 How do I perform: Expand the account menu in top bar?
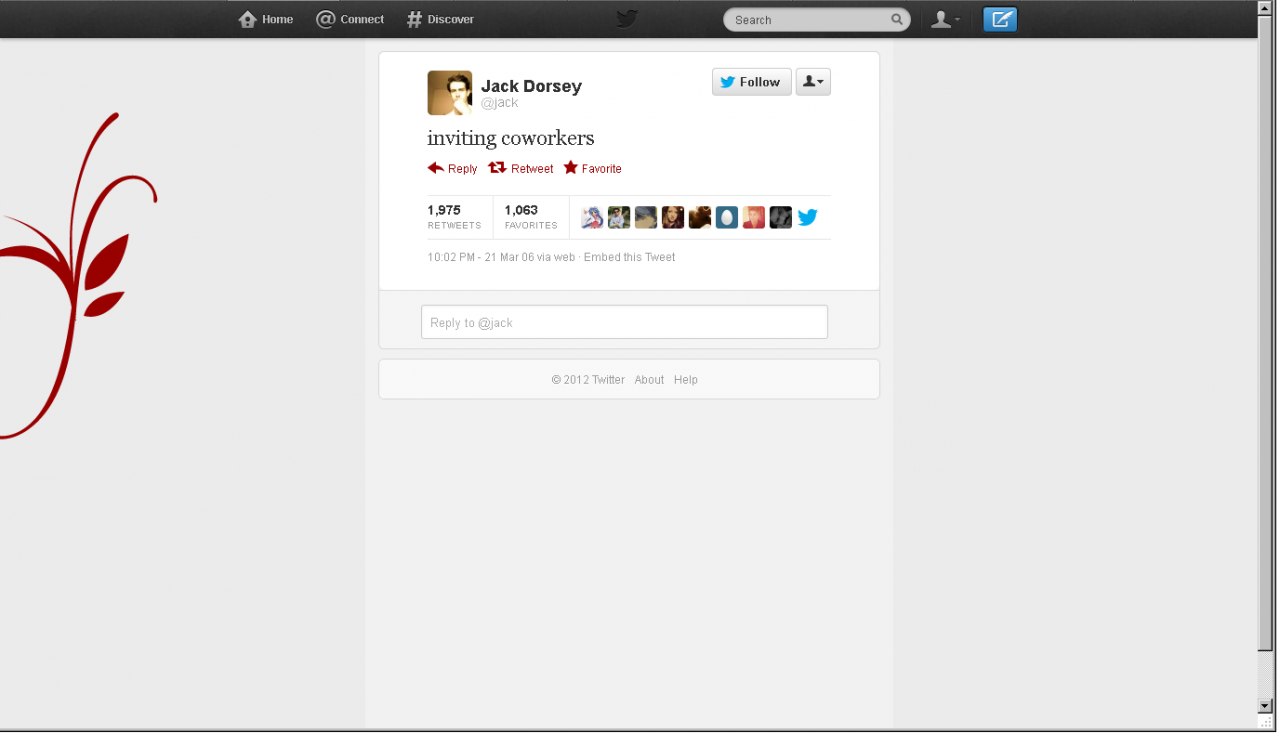[x=945, y=19]
